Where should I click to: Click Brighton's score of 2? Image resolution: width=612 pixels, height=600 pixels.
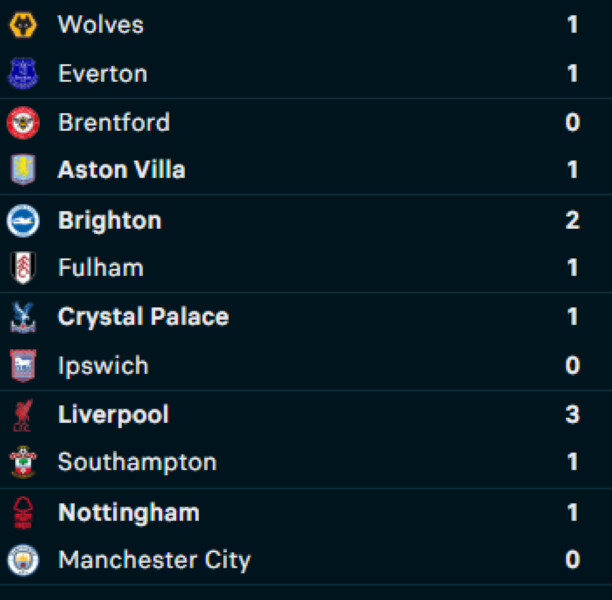click(572, 220)
